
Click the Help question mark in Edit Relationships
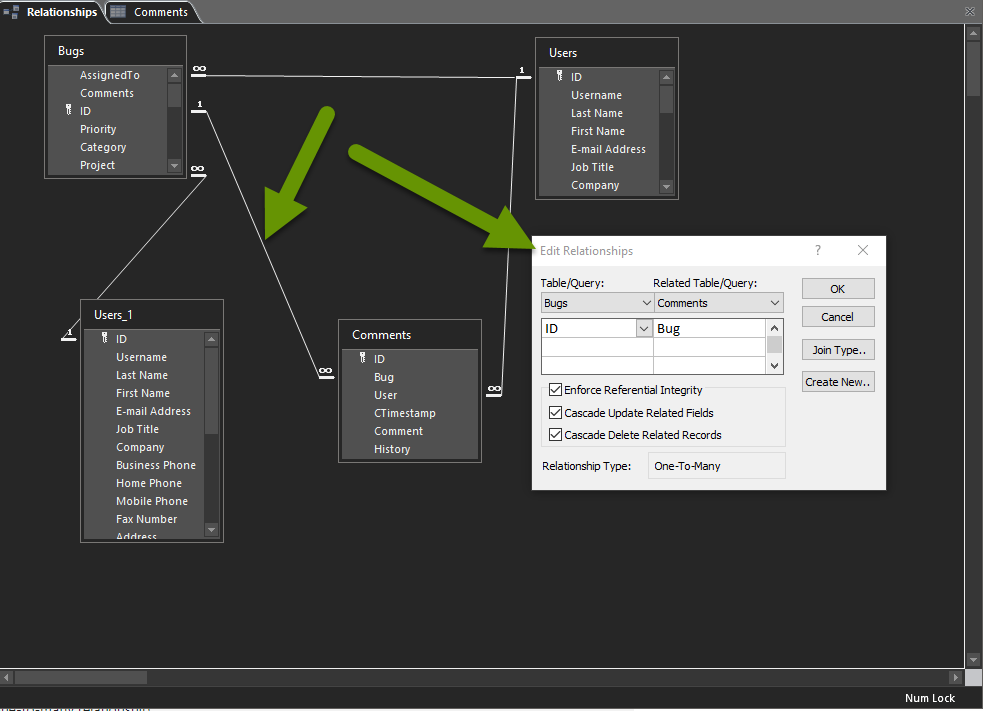817,250
